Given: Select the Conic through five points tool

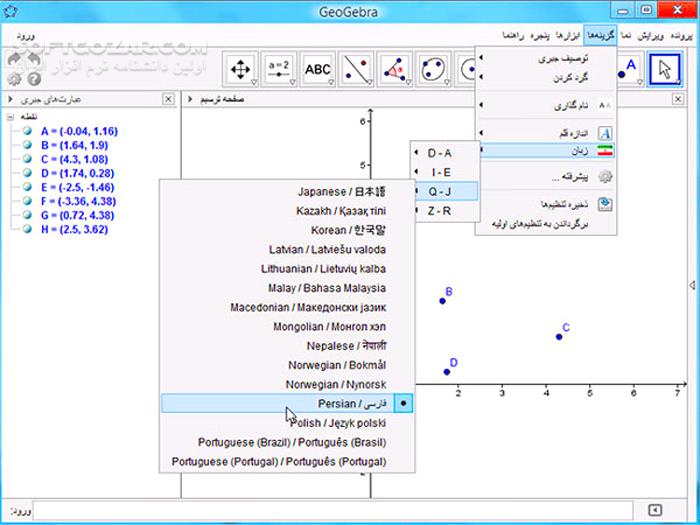Looking at the screenshot, I should 433,70.
